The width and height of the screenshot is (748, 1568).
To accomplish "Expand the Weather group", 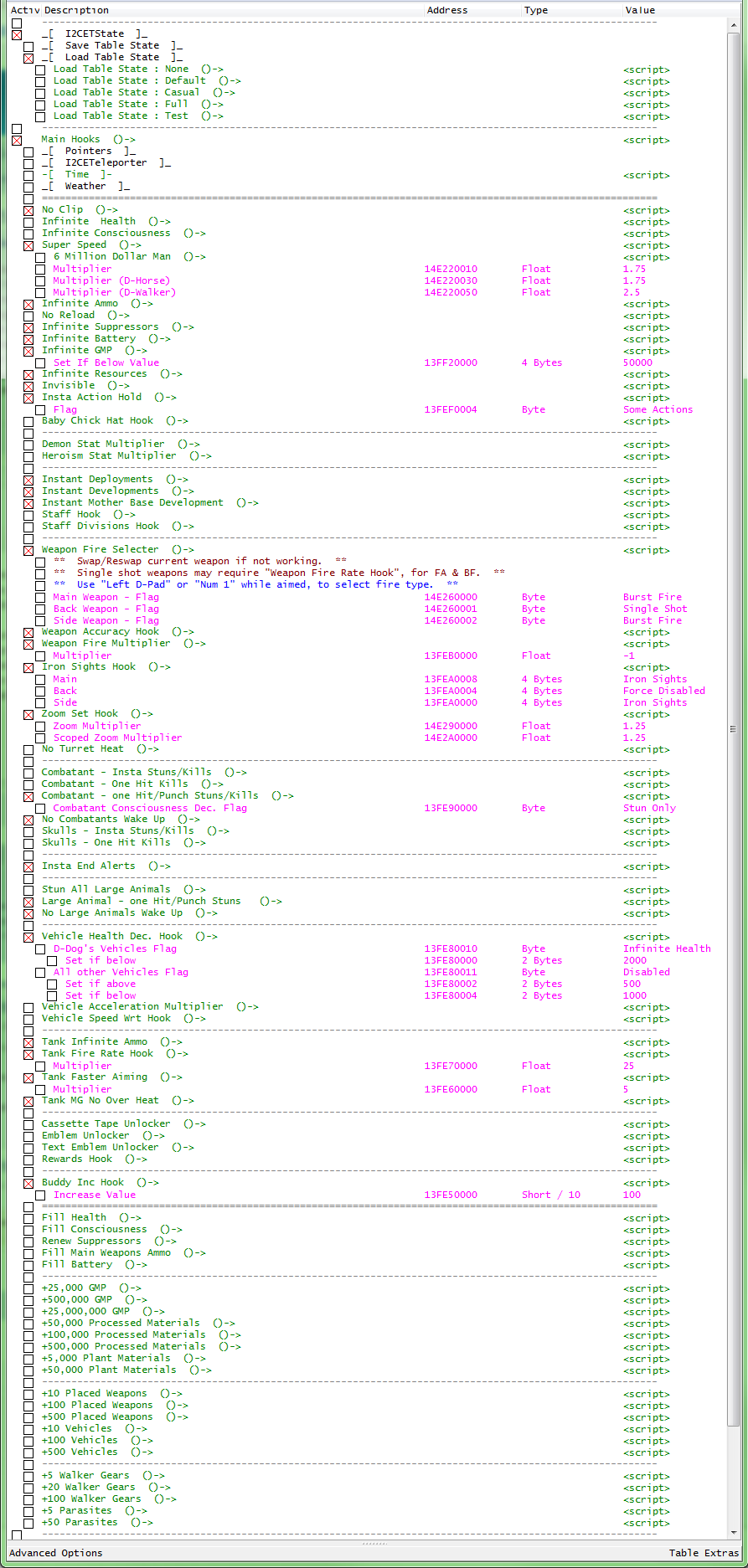I will click(28, 188).
